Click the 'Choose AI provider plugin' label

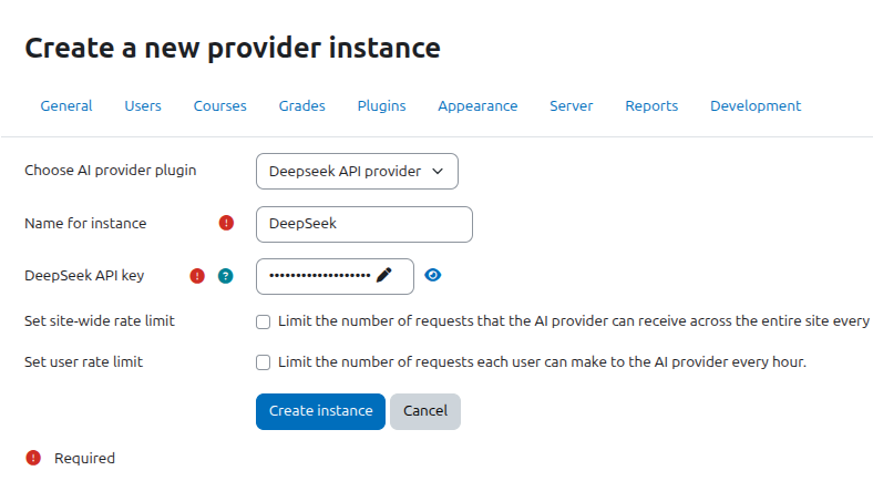coord(110,170)
